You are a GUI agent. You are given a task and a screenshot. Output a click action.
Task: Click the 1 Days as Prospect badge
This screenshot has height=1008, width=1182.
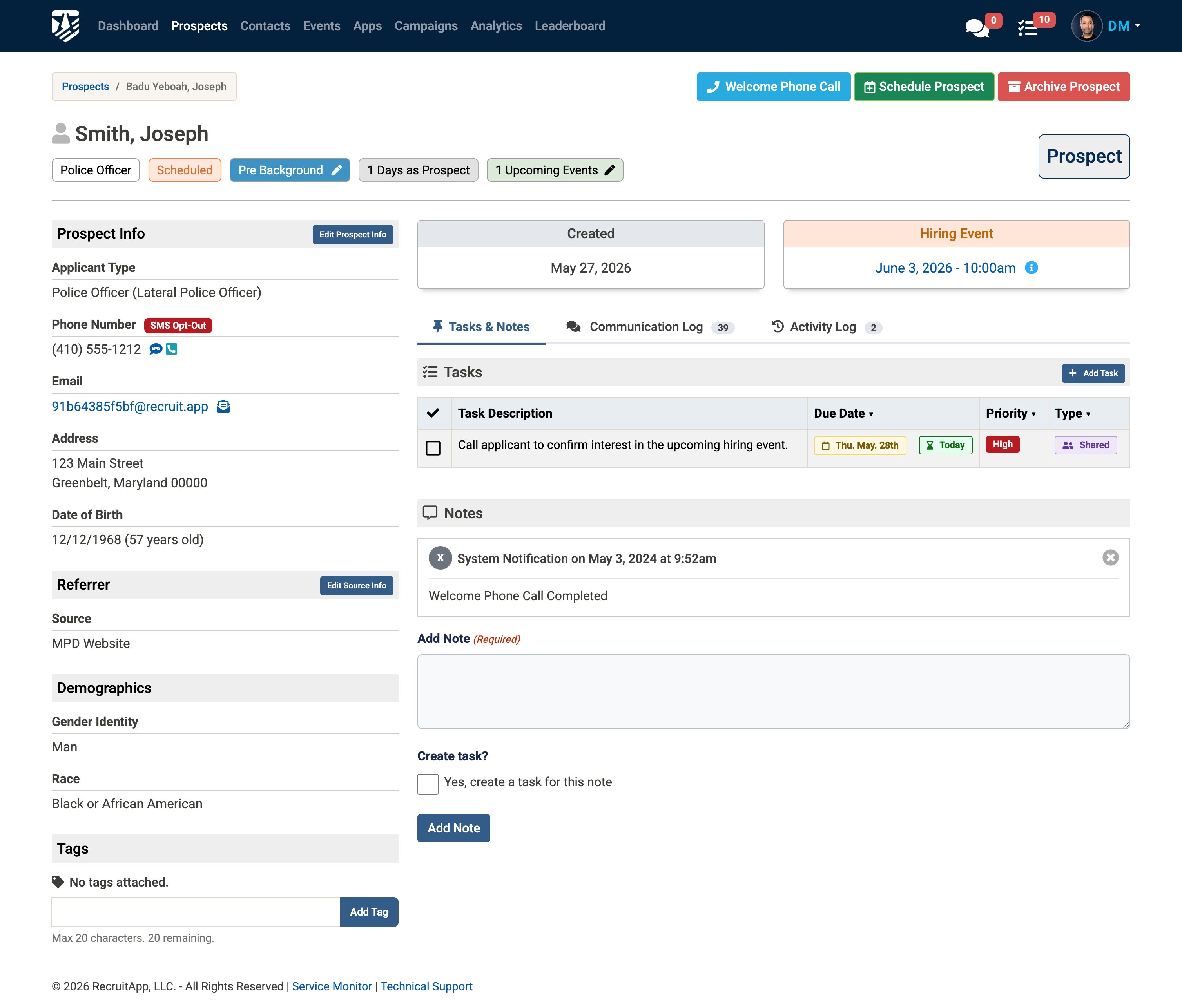click(418, 170)
